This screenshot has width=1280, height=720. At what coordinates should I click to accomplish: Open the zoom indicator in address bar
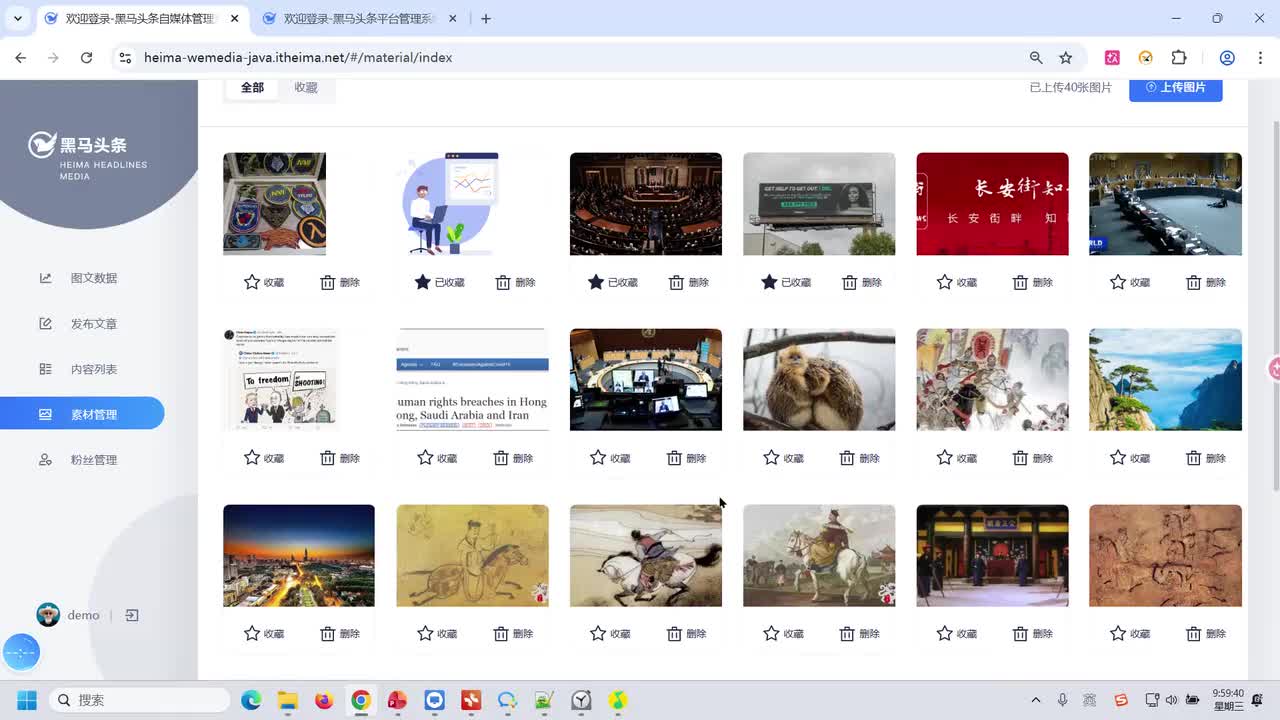coord(1036,58)
